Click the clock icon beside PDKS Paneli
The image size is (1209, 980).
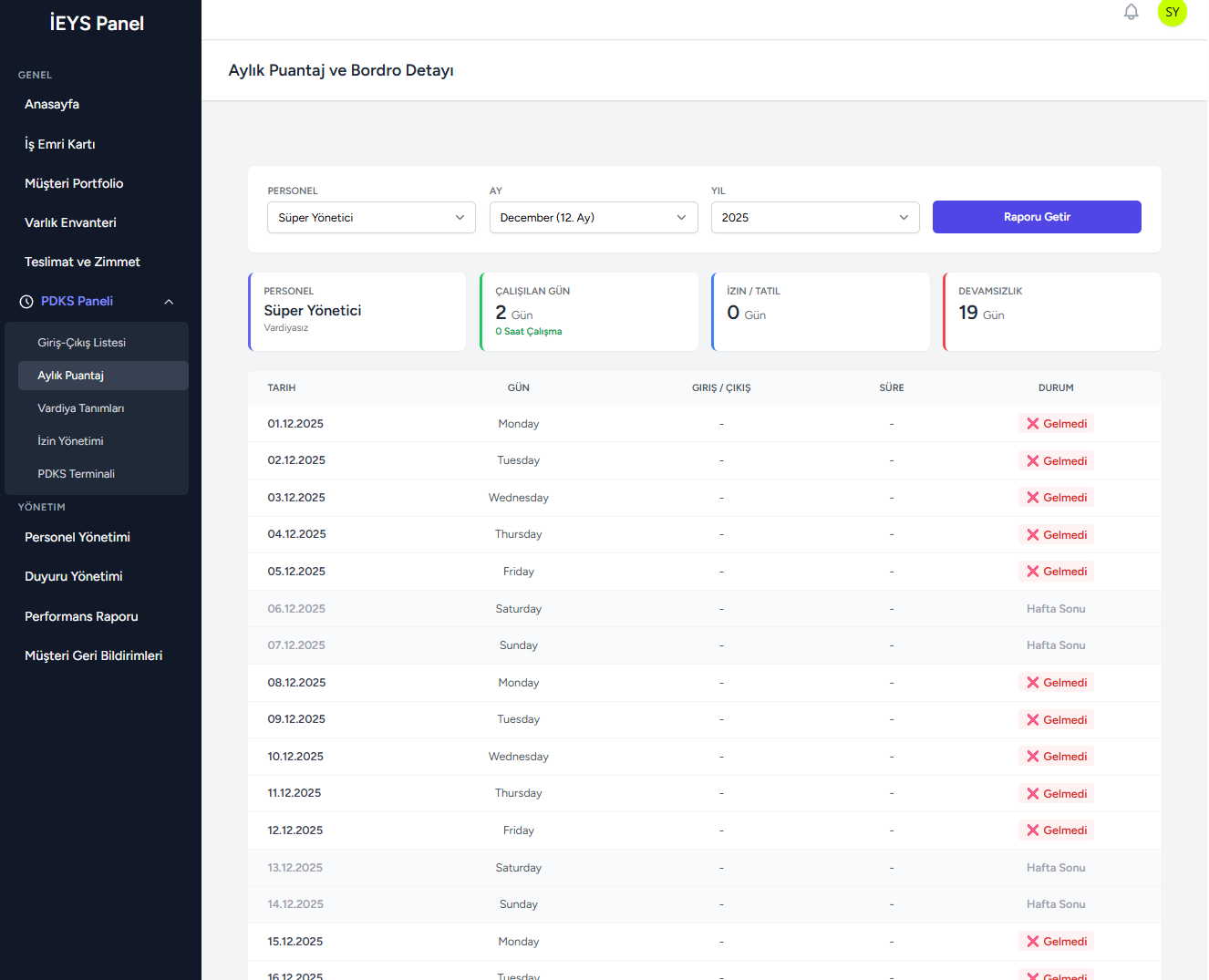pyautogui.click(x=26, y=302)
